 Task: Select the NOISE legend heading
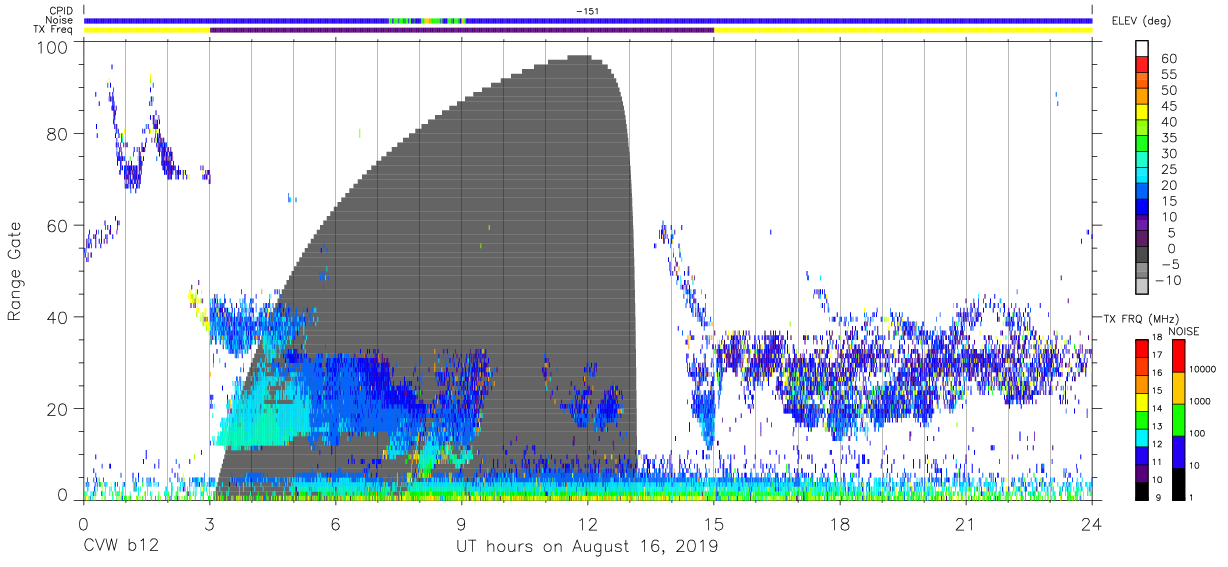(1183, 330)
